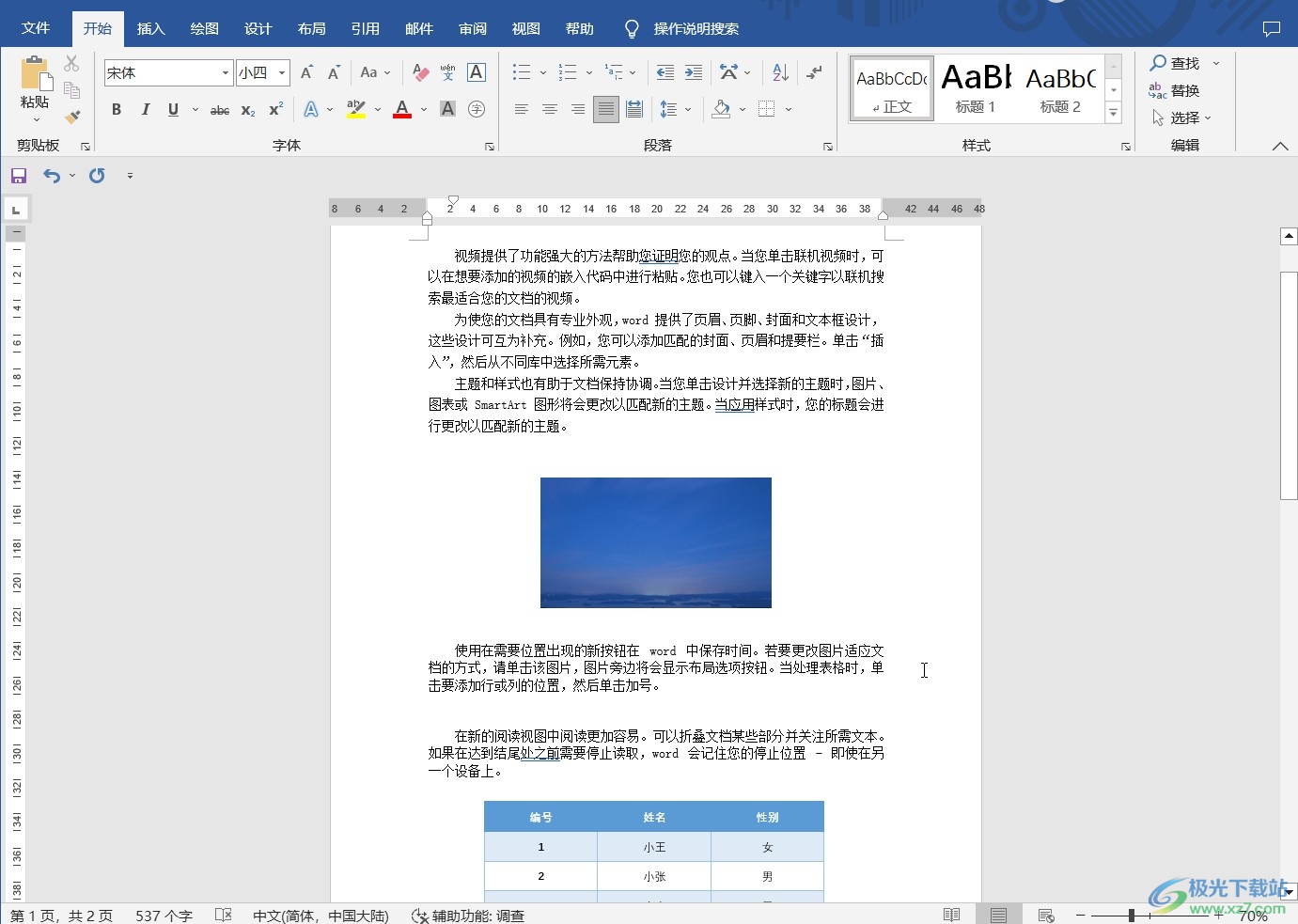
Task: Apply yellow text highlight color
Action: [355, 109]
